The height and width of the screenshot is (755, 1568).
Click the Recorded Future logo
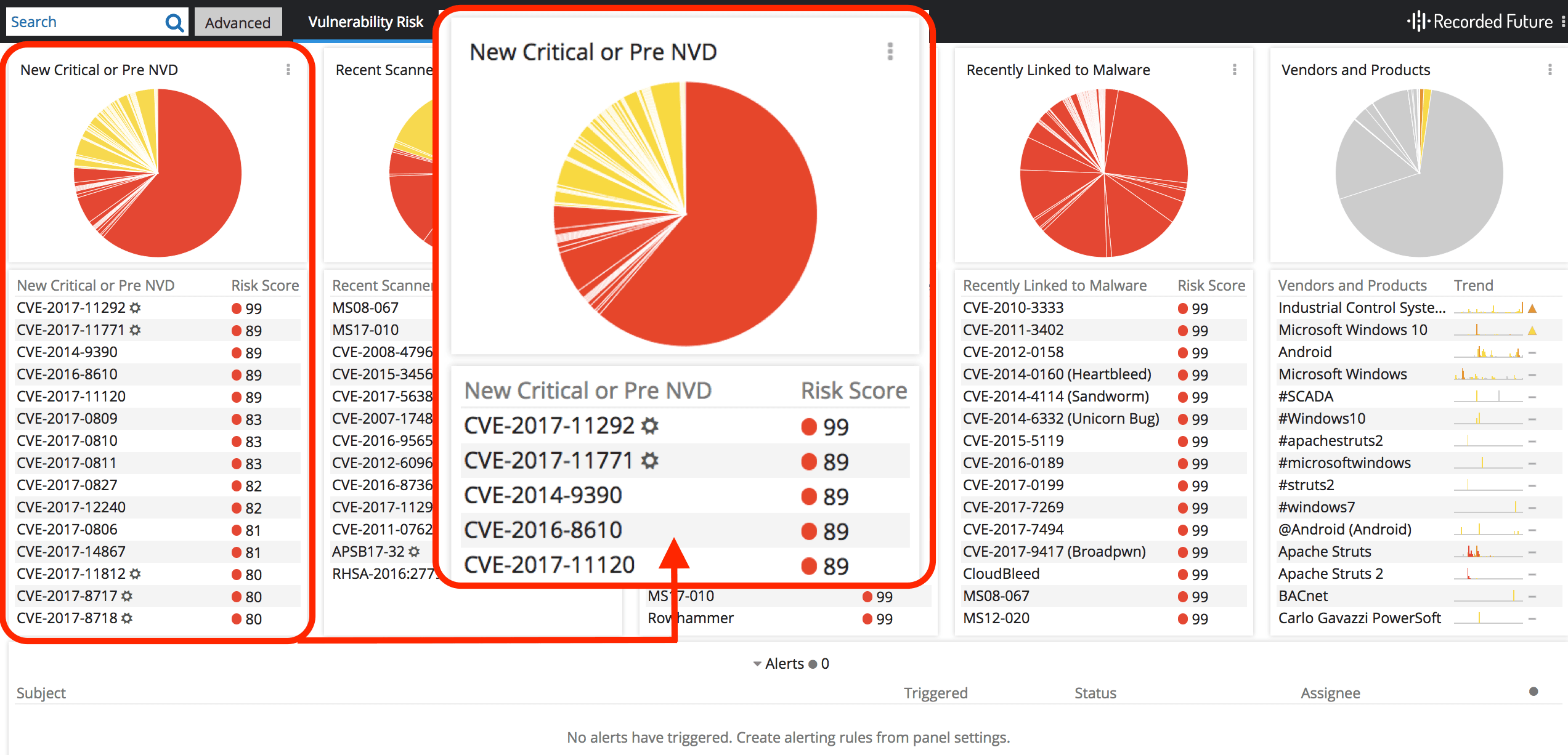coord(1481,22)
